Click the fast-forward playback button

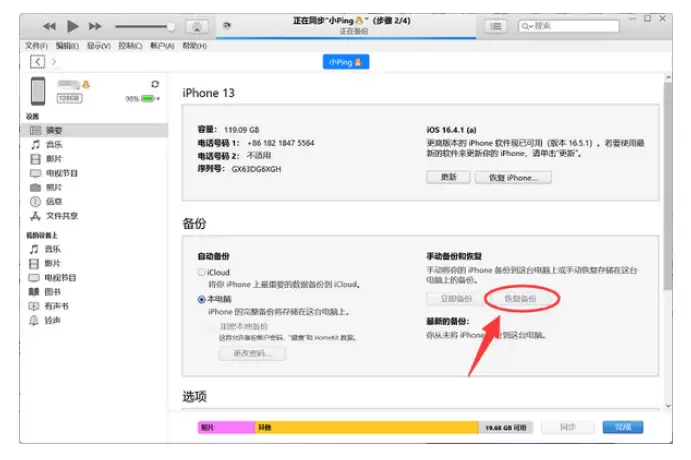(95, 26)
